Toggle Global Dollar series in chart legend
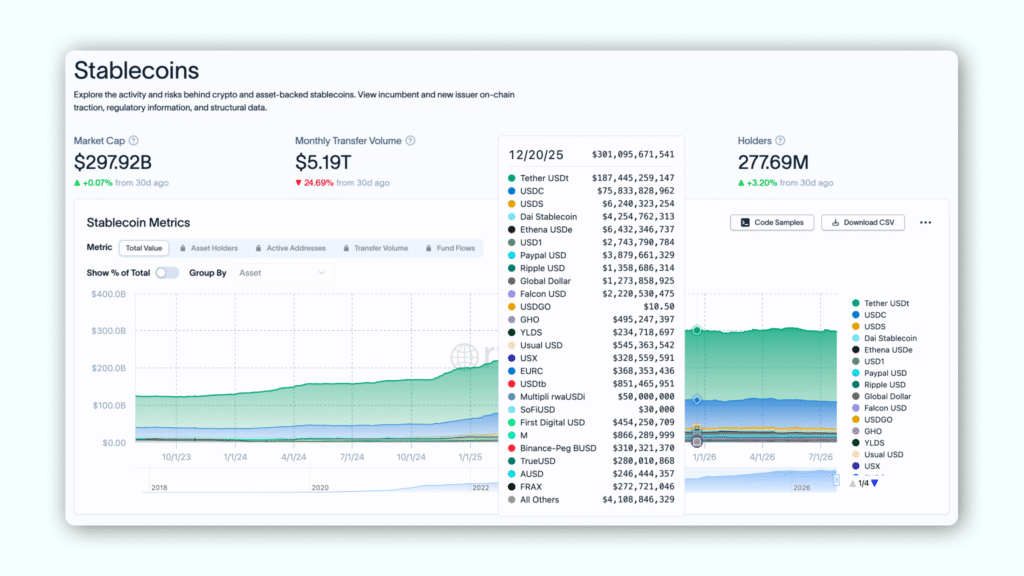The image size is (1024, 576). [881, 396]
